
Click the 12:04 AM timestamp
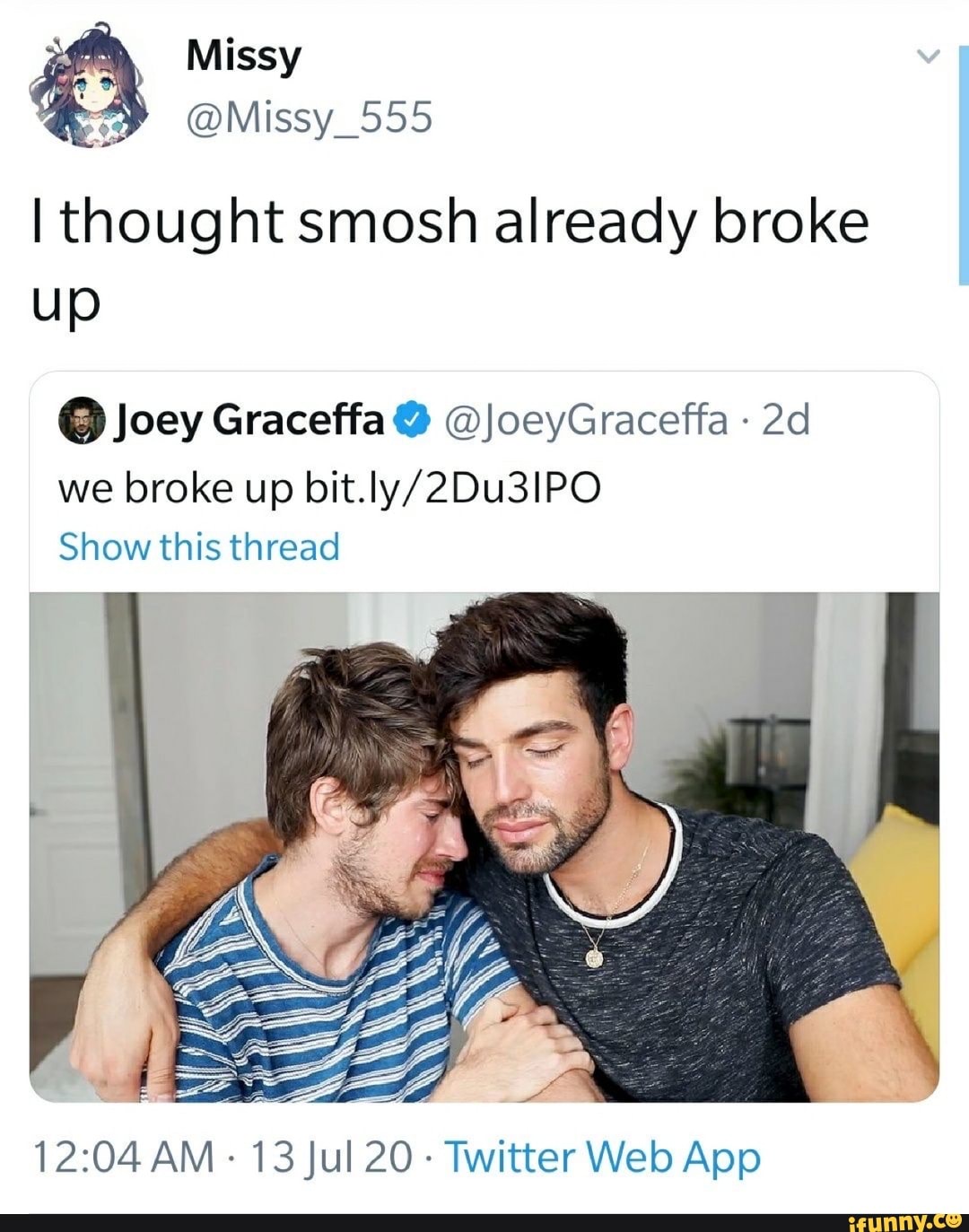[x=125, y=1157]
